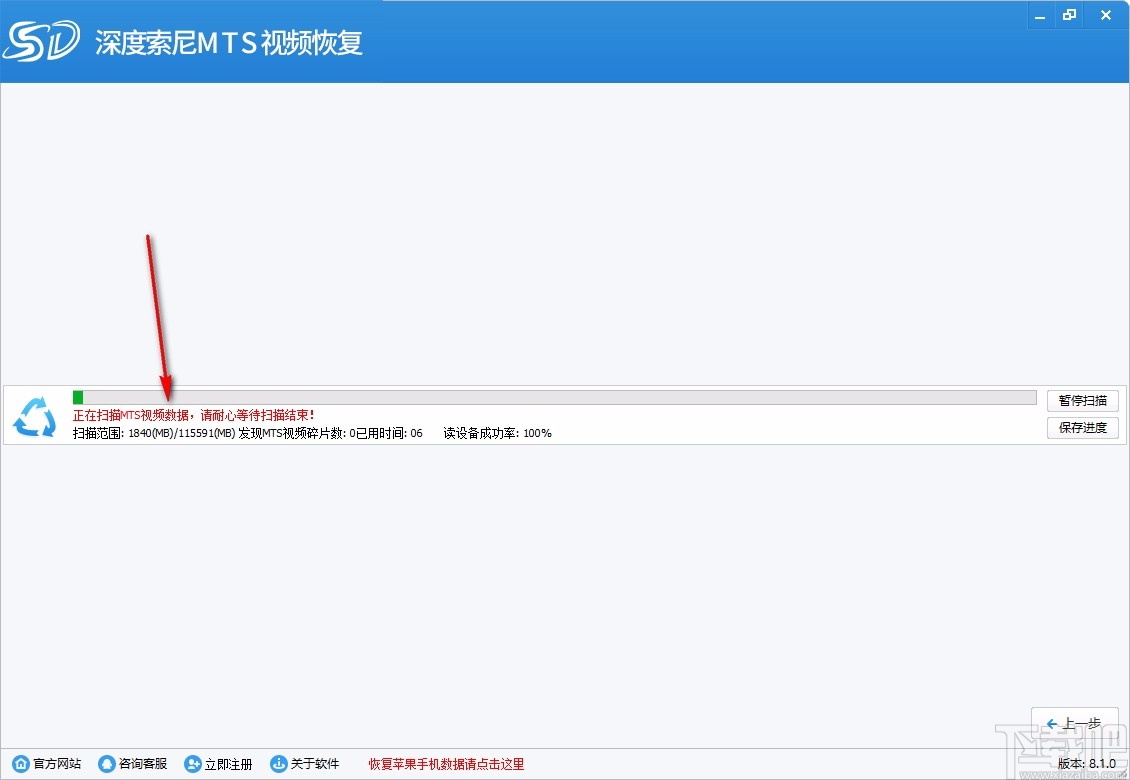The height and width of the screenshot is (780, 1130).
Task: Select the home icon beside 官方网站
Action: click(x=20, y=763)
